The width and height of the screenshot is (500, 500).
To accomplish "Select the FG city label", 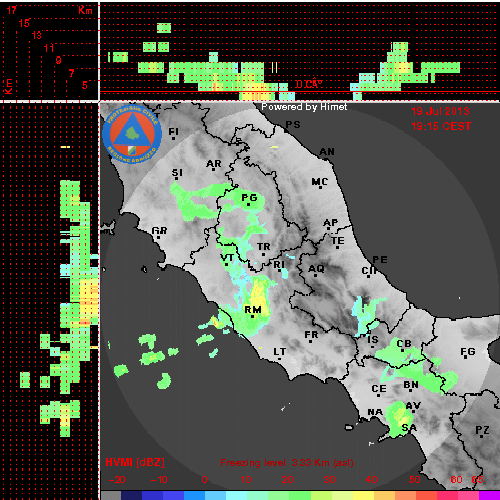I will pos(468,351).
